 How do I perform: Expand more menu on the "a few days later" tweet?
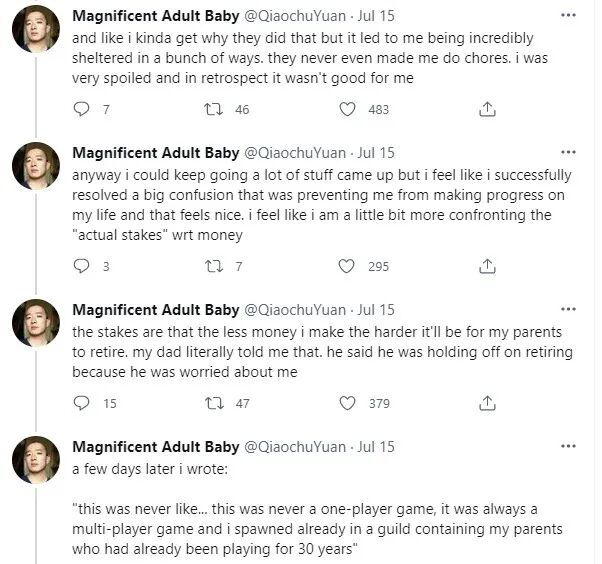point(569,447)
